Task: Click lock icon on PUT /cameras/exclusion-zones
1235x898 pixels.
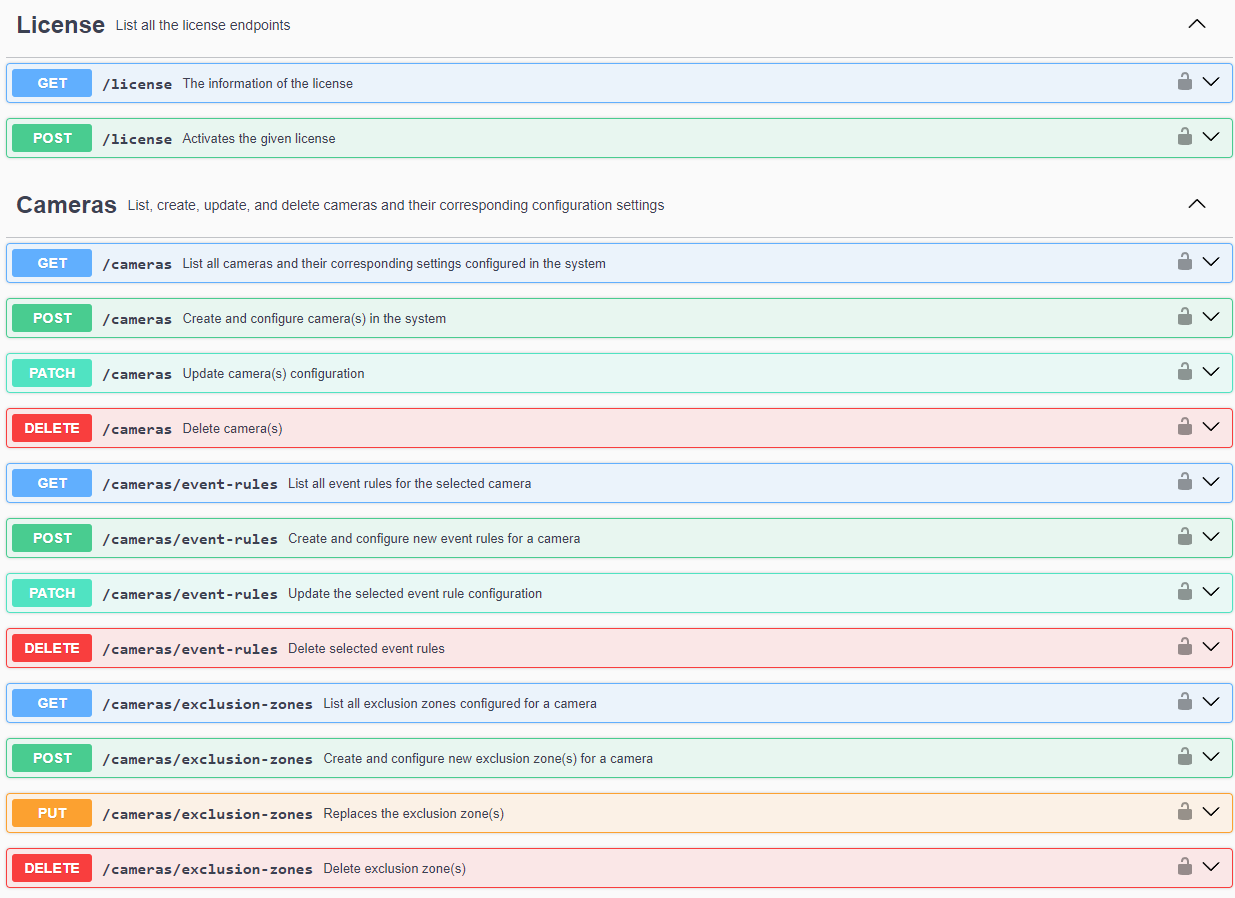Action: [x=1185, y=812]
